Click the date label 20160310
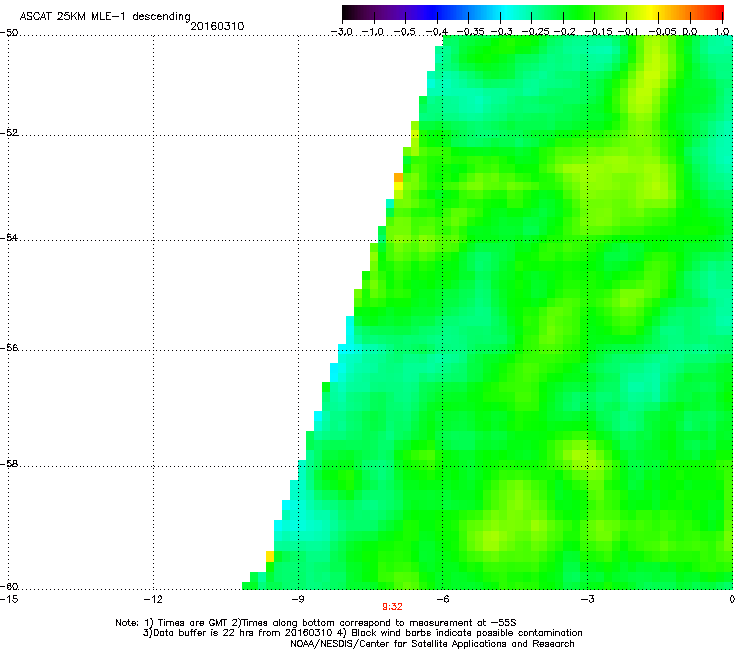 [x=217, y=26]
